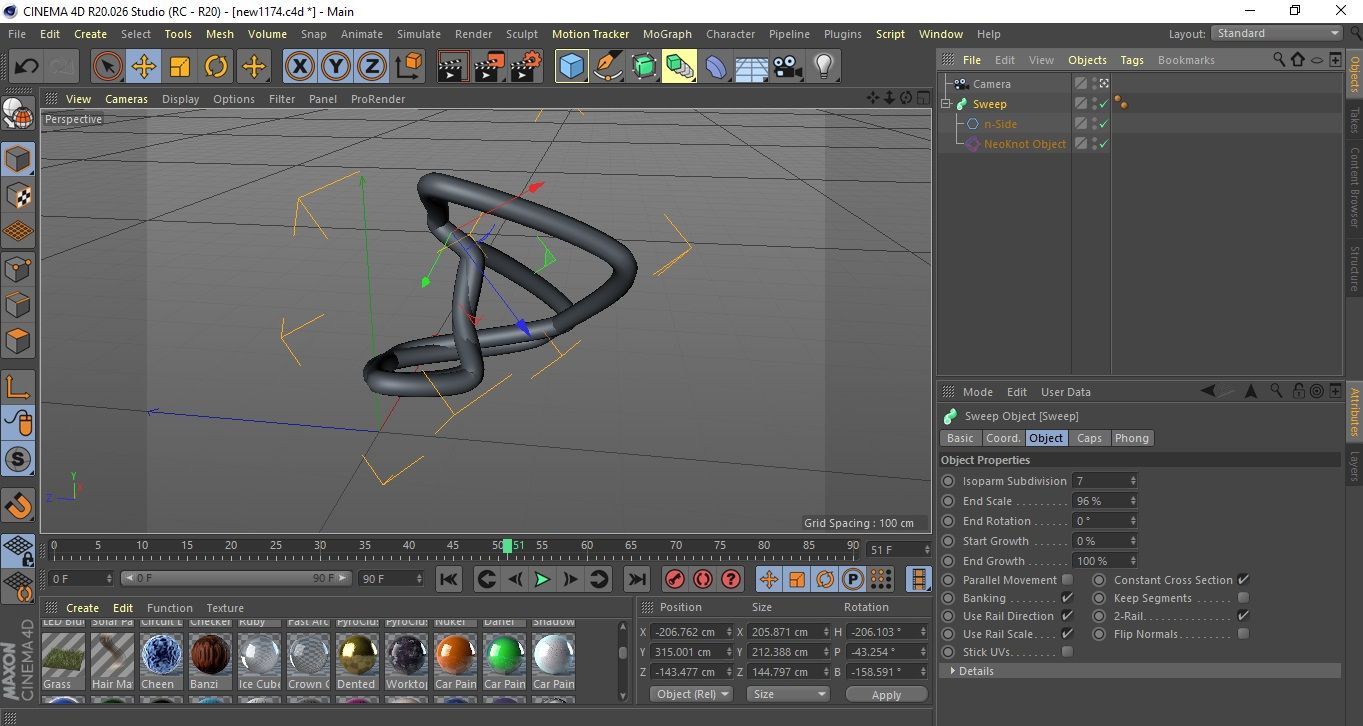Switch to the Phong tab
1363x726 pixels.
pyautogui.click(x=1132, y=438)
